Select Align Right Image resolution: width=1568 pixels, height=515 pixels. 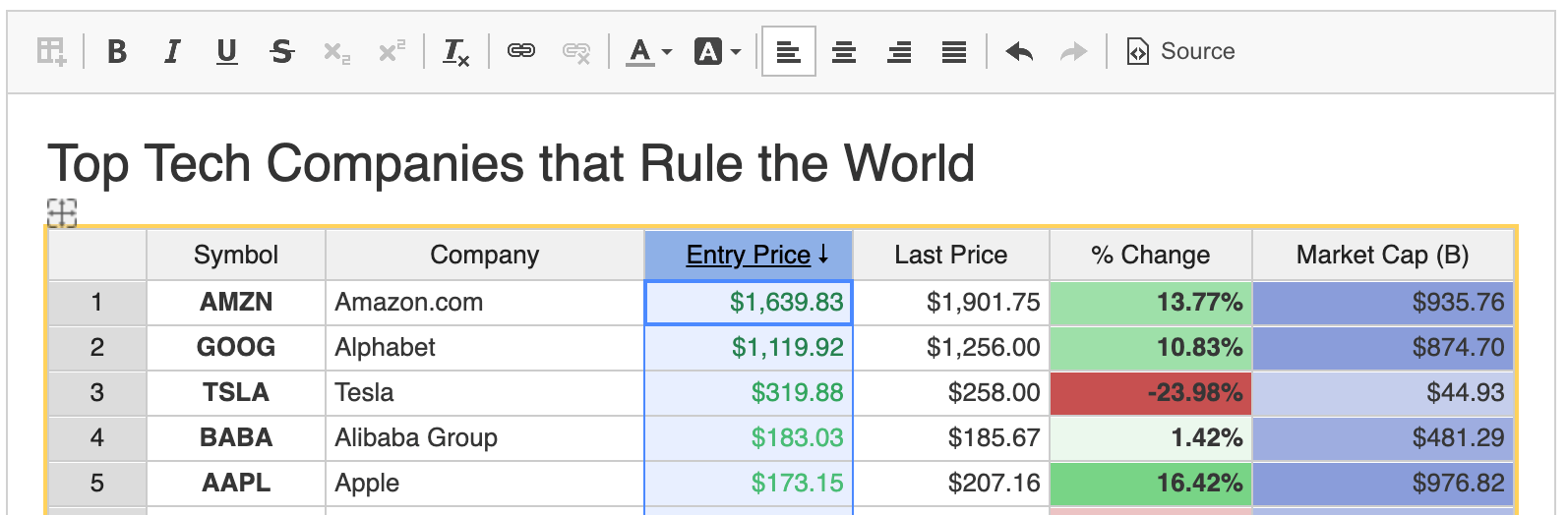point(899,51)
